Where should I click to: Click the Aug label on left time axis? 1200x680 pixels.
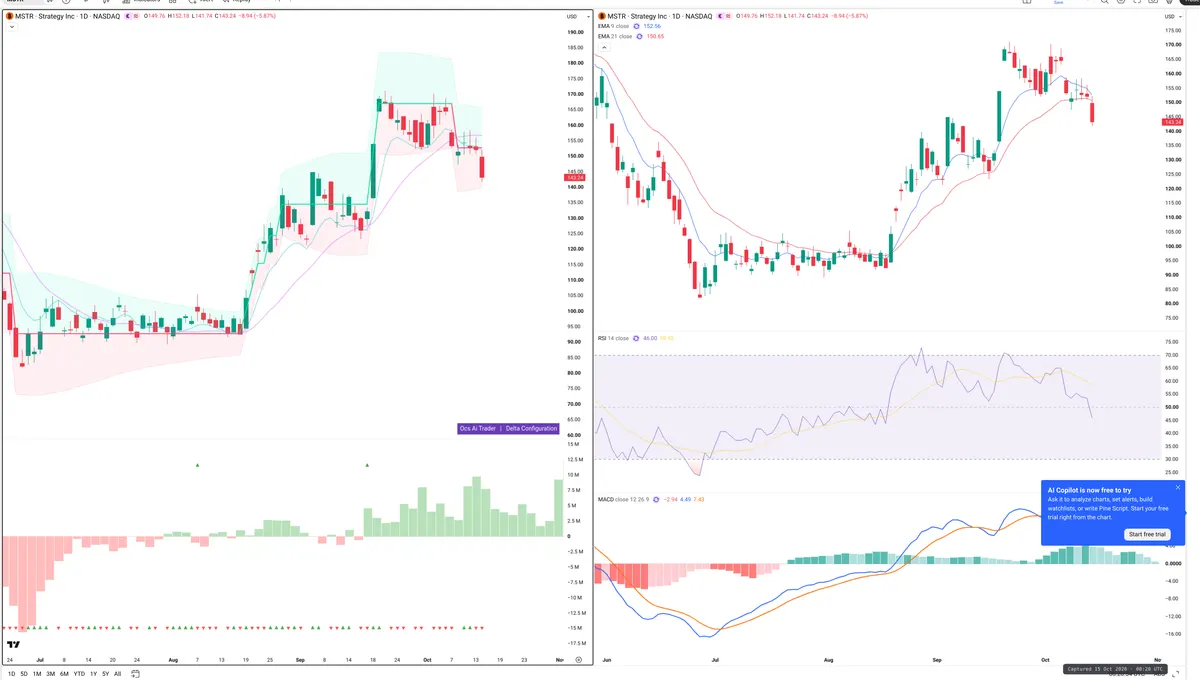(x=172, y=660)
